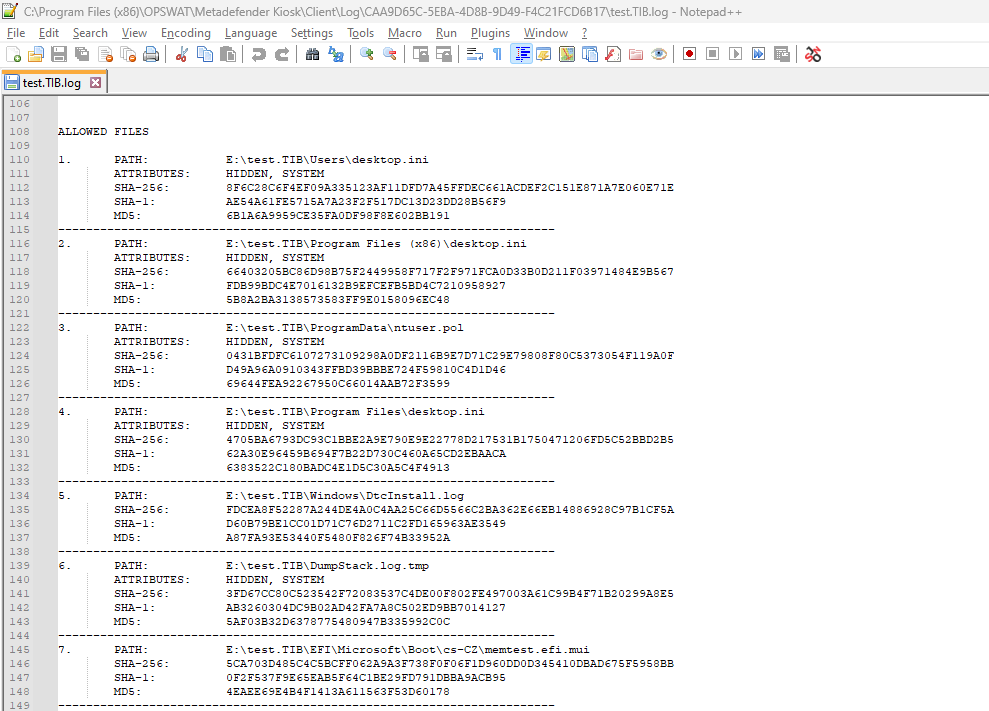This screenshot has width=989, height=711.
Task: Click the Program Files (x86)\desktop.ini path
Action: point(377,244)
